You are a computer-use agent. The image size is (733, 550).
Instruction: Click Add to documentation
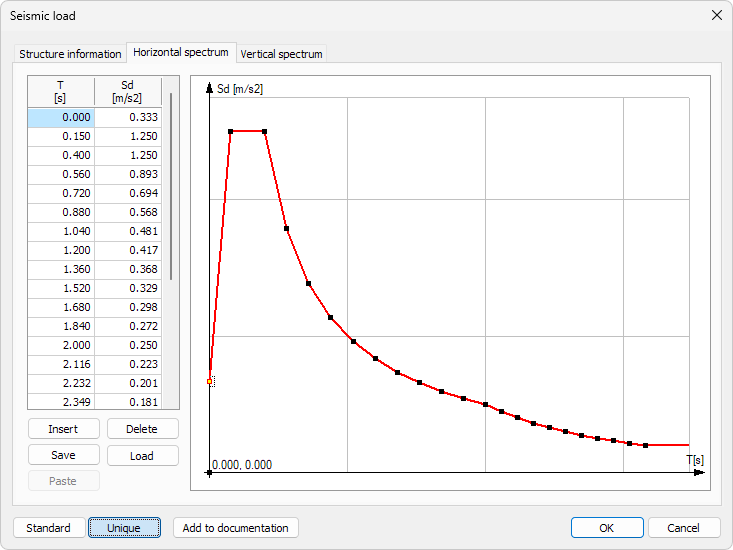click(x=236, y=528)
